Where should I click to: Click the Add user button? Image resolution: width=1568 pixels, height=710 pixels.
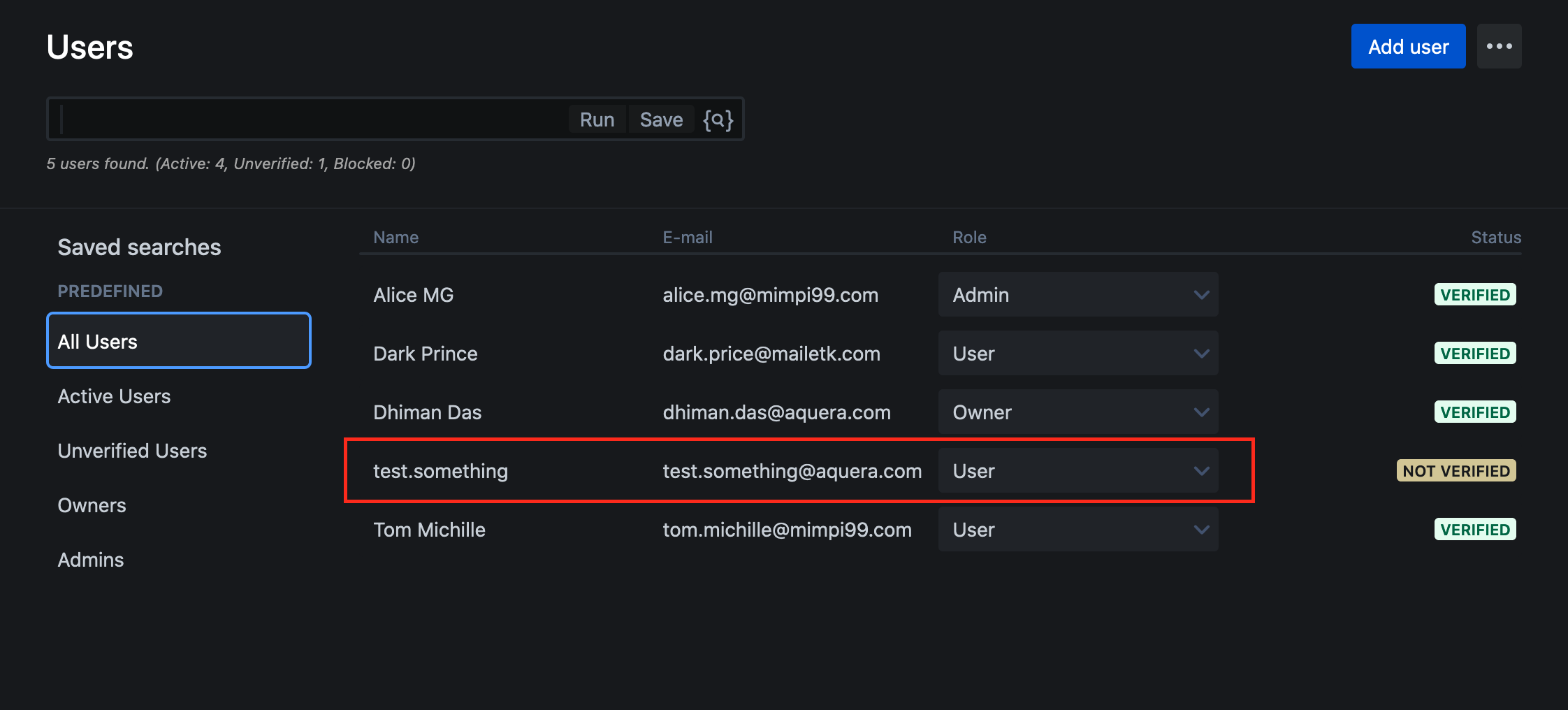coord(1408,46)
